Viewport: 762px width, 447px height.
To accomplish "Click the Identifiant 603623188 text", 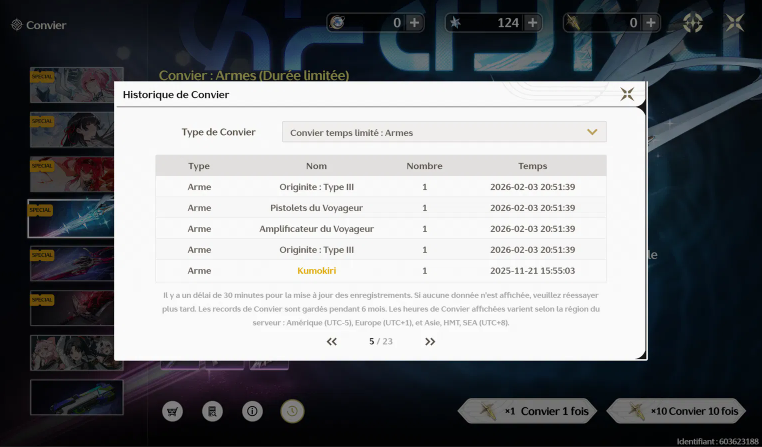I will [718, 441].
